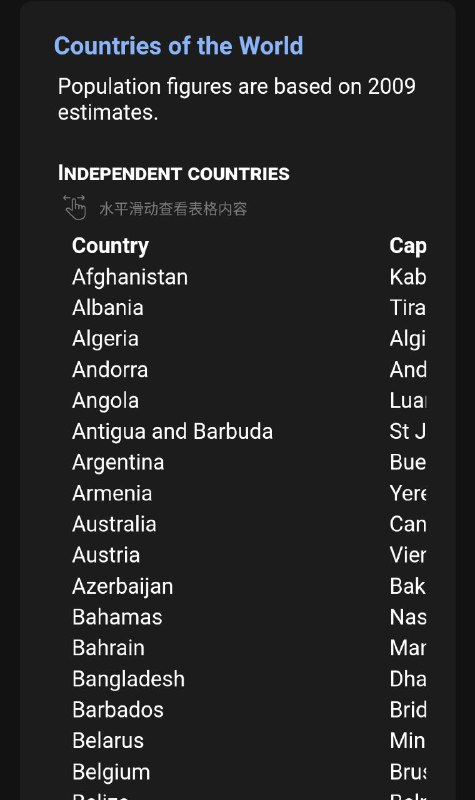The width and height of the screenshot is (475, 800).
Task: Select the Capital column header
Action: click(x=408, y=246)
